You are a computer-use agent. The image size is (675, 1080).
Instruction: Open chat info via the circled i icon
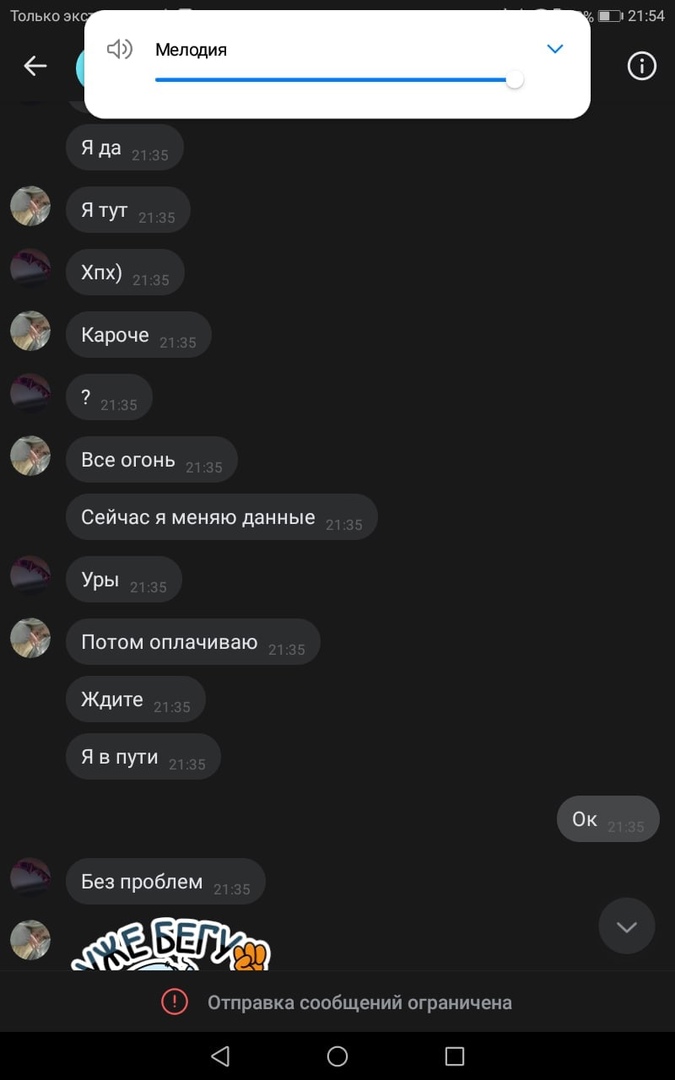pyautogui.click(x=641, y=66)
